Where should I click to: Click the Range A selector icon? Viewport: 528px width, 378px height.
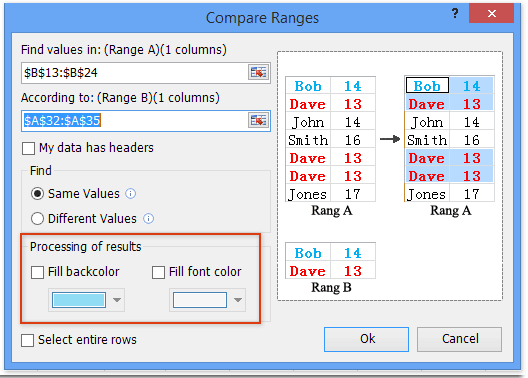258,72
